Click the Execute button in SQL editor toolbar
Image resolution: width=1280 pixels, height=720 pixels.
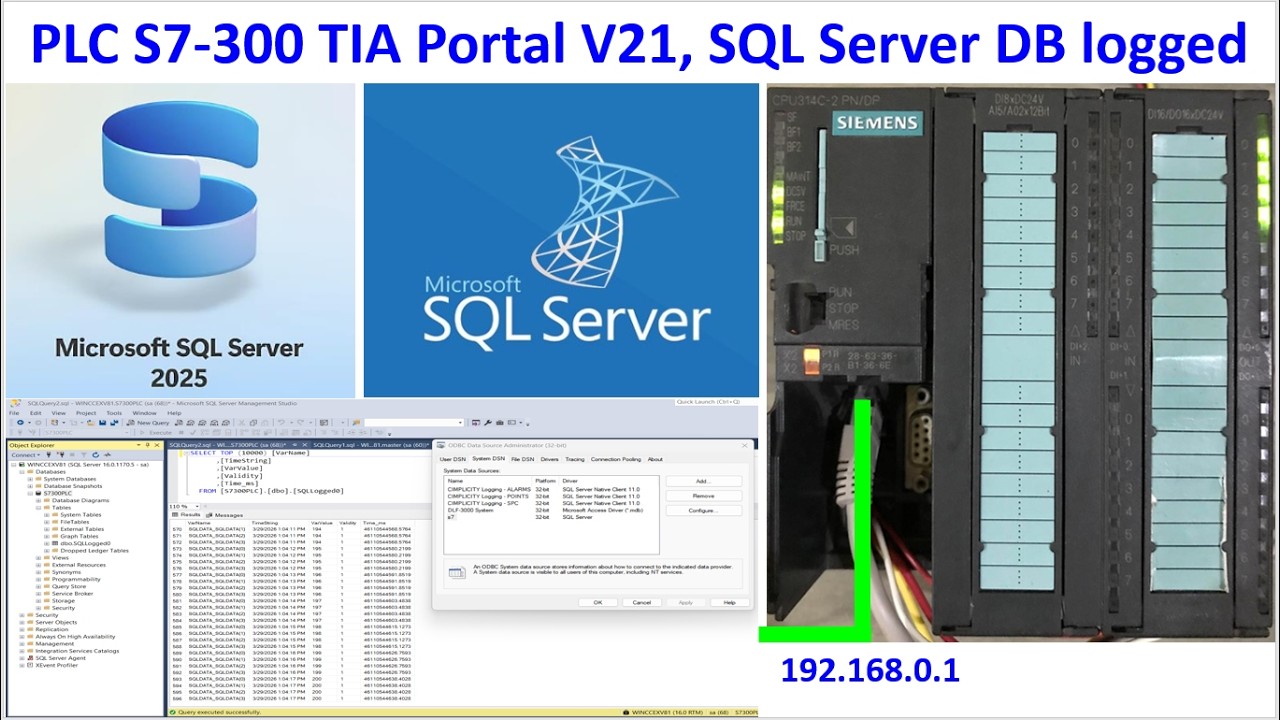156,433
